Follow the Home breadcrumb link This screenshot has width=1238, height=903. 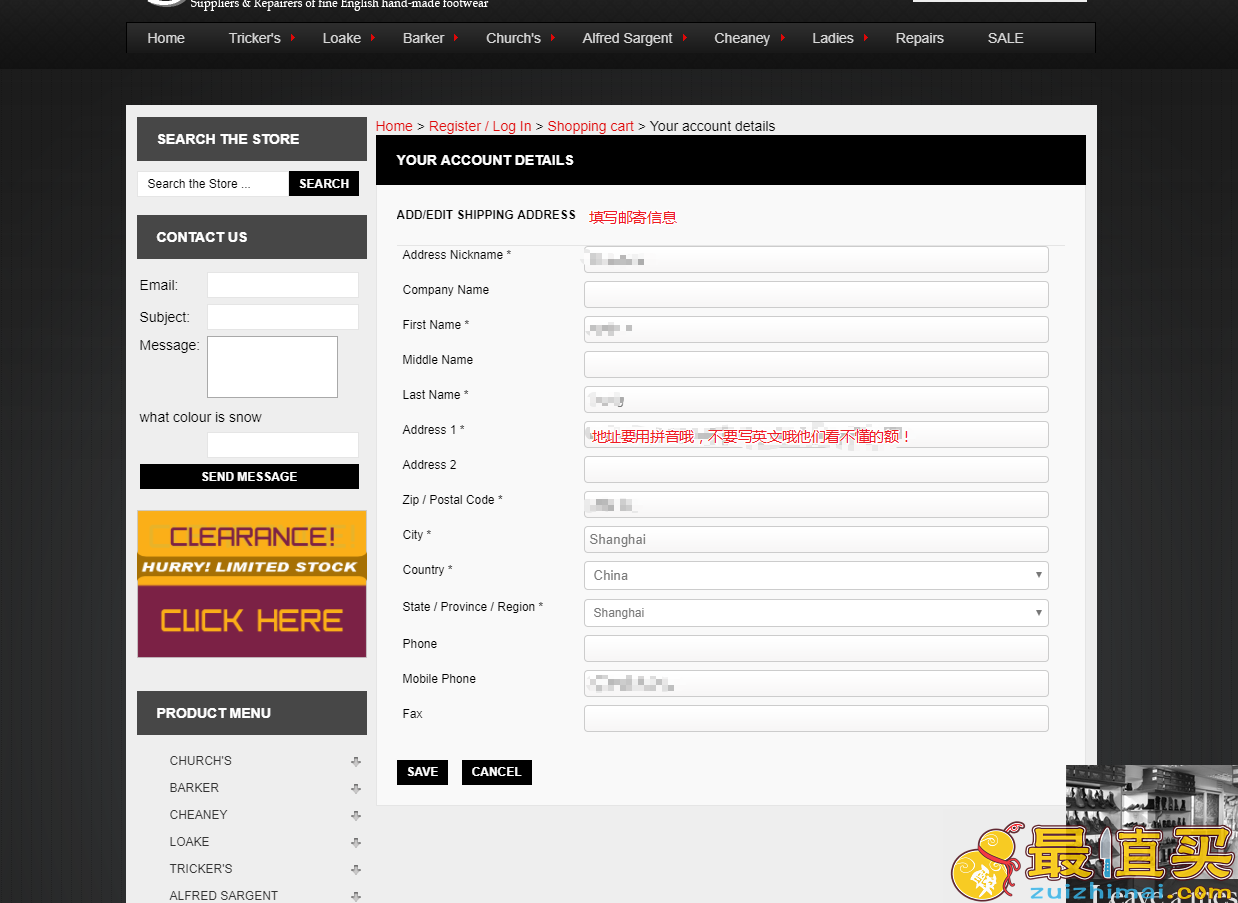click(x=394, y=126)
